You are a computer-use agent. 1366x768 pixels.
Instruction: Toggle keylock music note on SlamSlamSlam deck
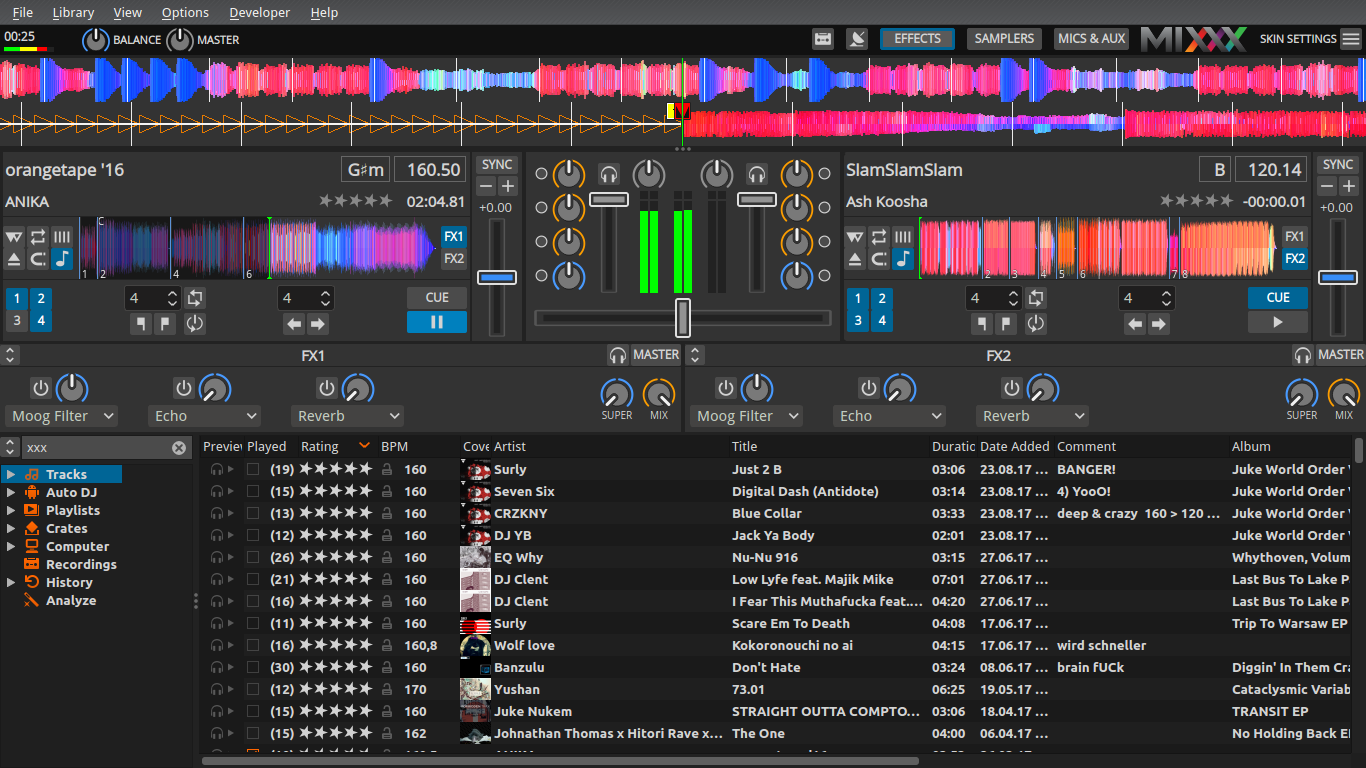click(903, 259)
